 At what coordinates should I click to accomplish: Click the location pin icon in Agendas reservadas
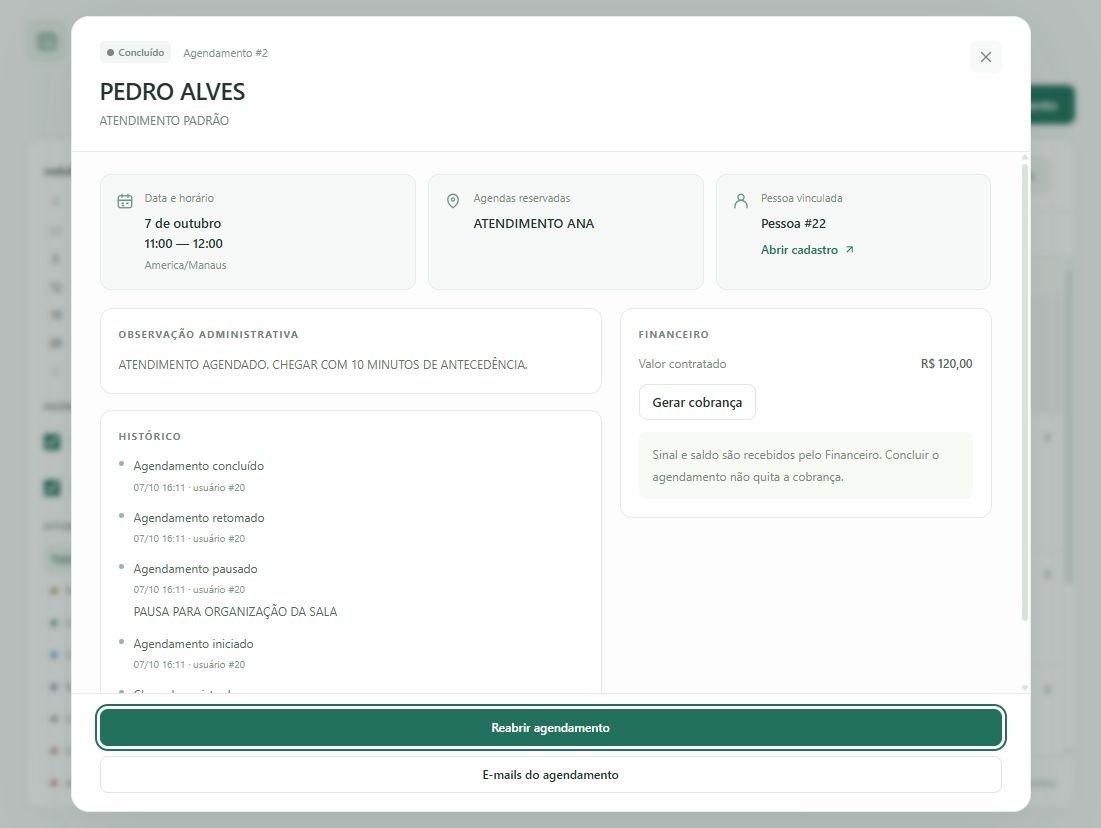(x=453, y=202)
